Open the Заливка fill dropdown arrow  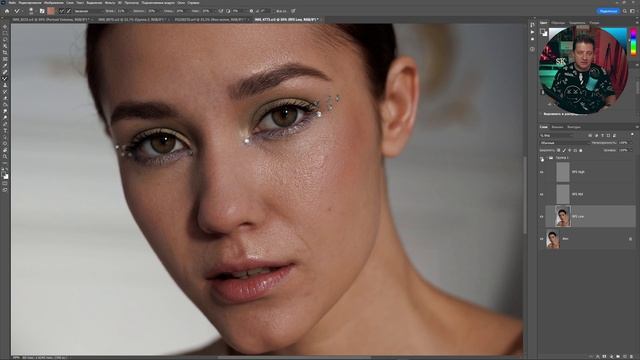[x=631, y=150]
